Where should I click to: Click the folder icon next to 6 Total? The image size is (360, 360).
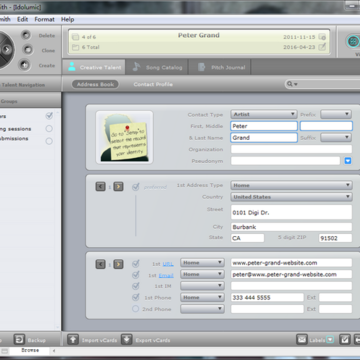76,47
